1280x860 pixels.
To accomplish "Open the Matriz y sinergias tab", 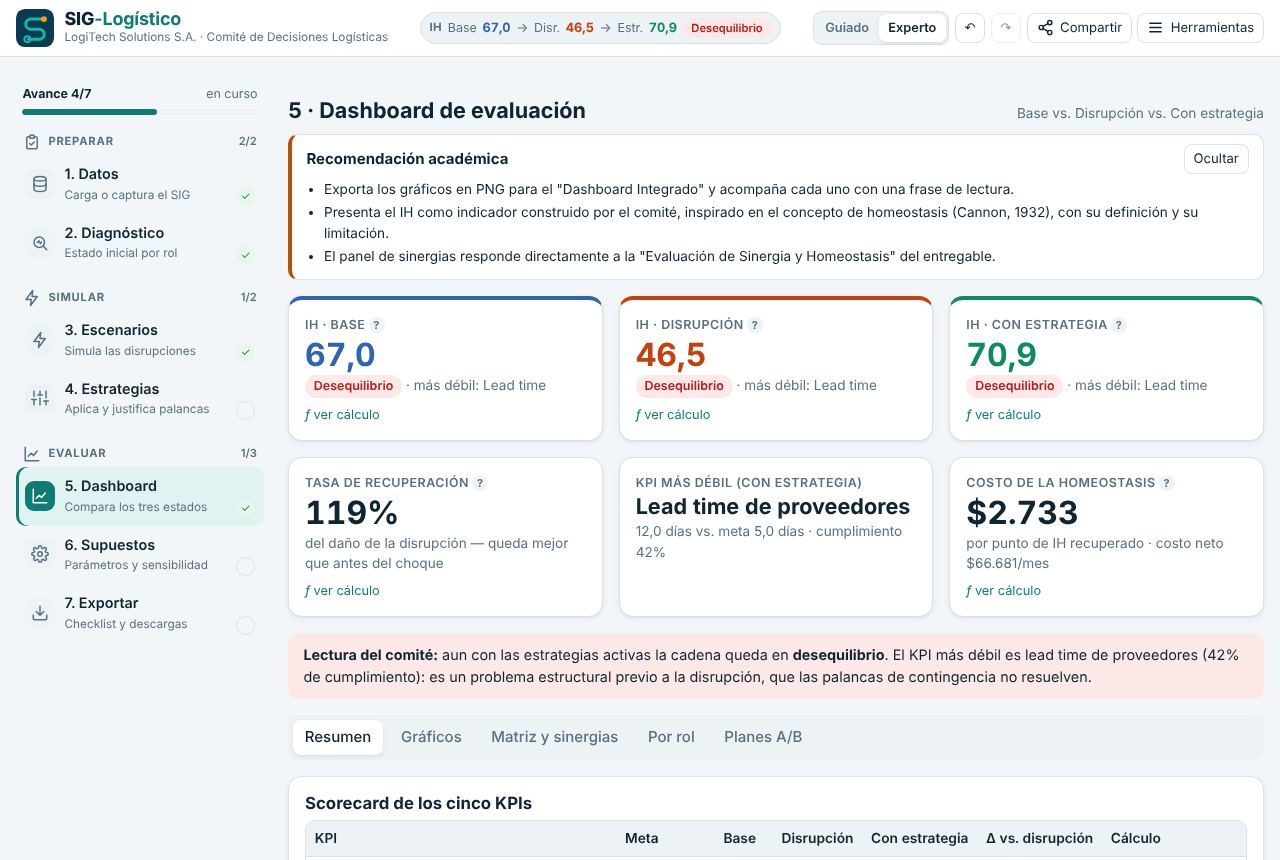I will click(554, 737).
